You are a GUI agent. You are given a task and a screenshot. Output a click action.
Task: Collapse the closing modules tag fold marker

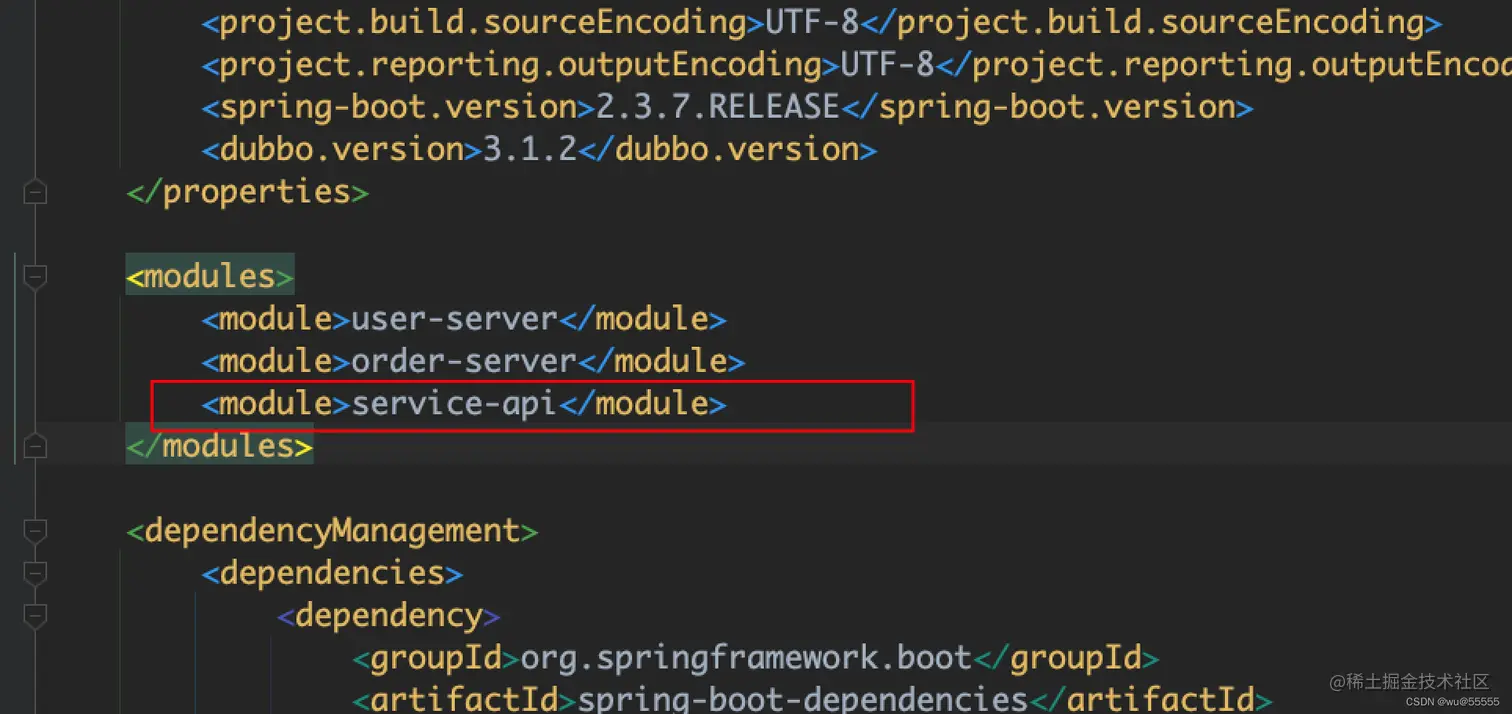tap(35, 446)
